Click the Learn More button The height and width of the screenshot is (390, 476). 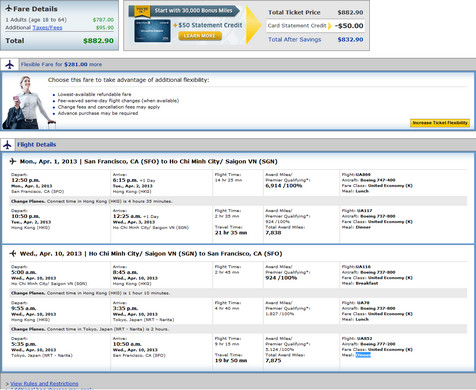click(x=200, y=36)
